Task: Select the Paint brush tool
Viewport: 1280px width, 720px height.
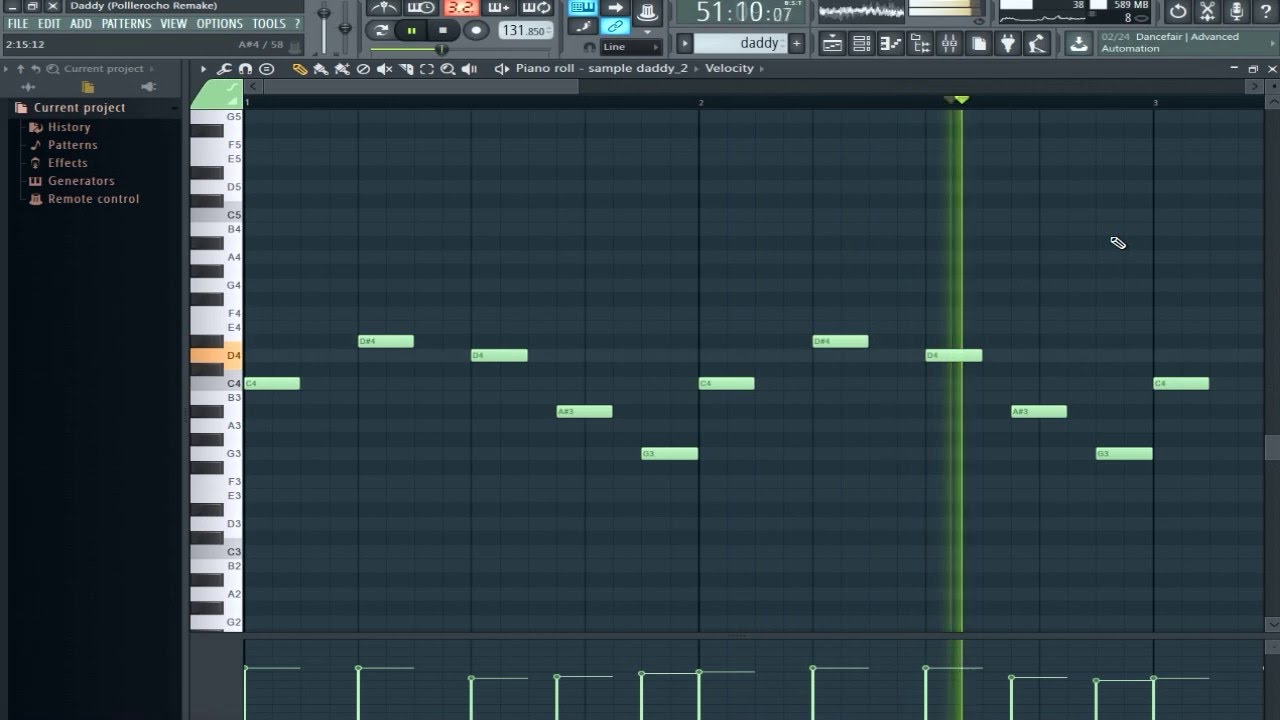Action: pos(320,69)
